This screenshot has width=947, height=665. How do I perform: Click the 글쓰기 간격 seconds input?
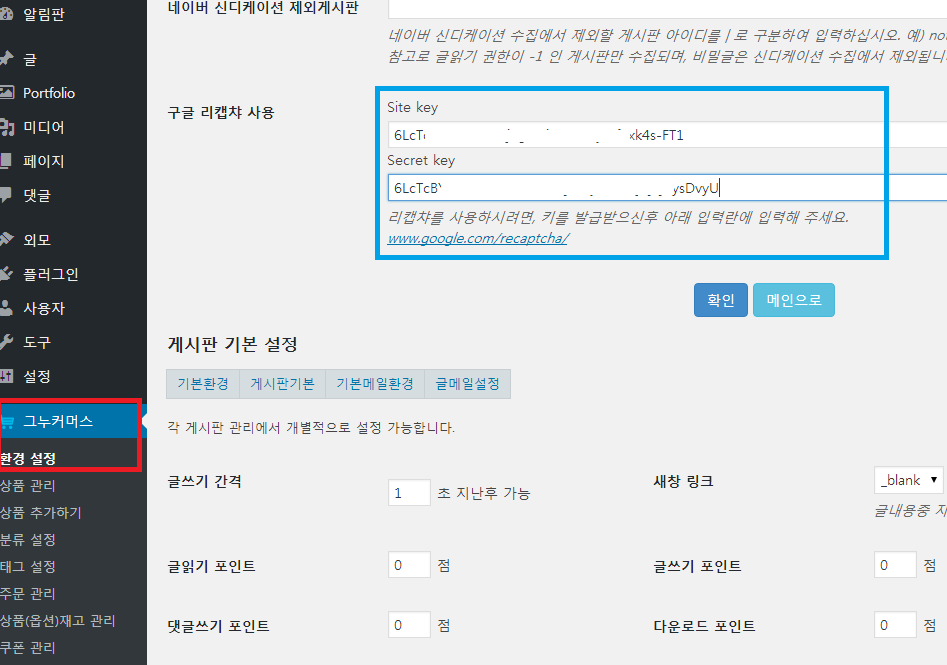409,493
